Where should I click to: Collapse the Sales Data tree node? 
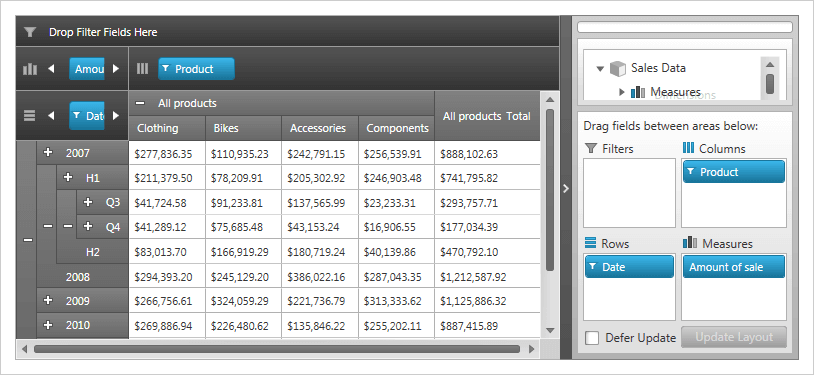point(601,69)
